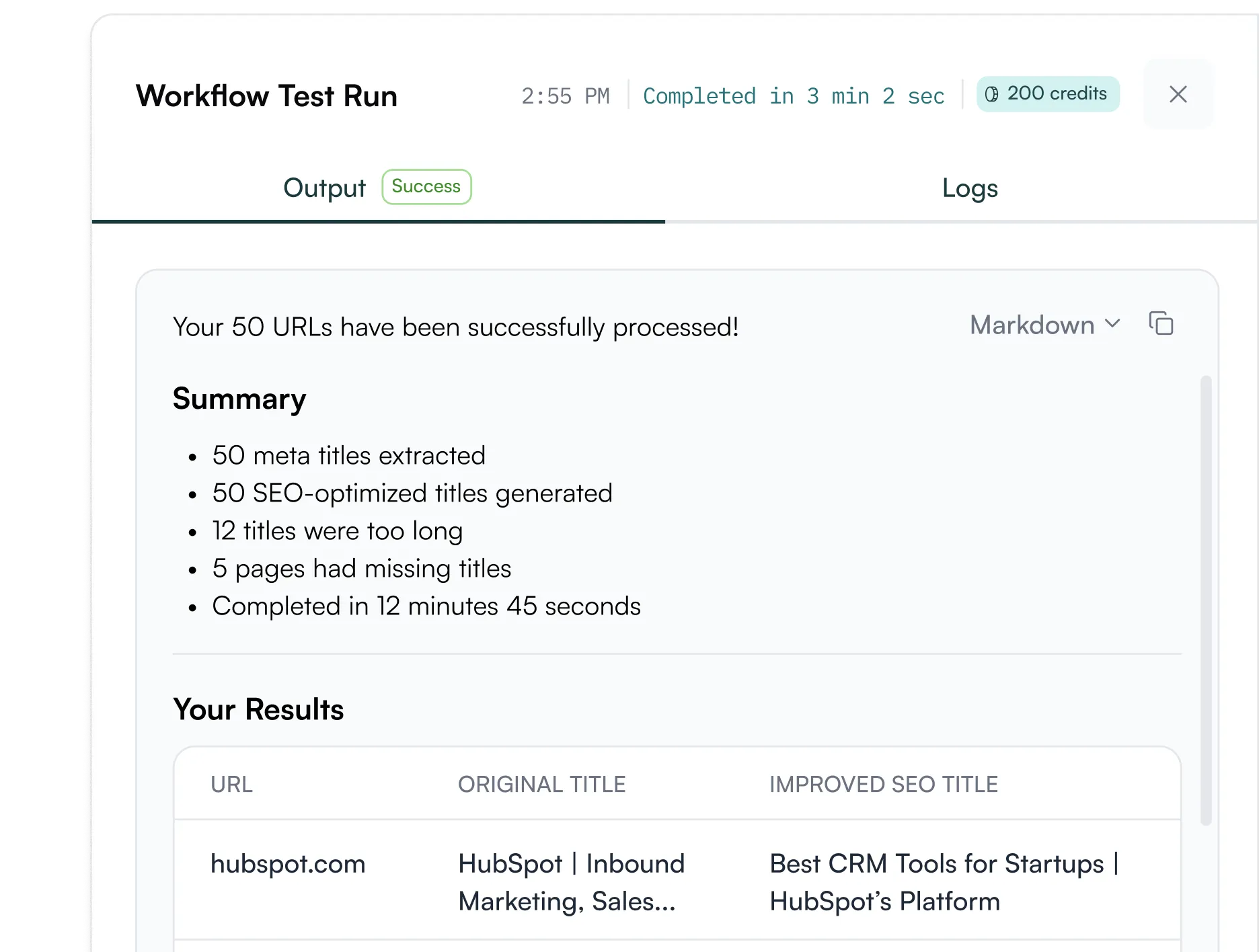Screen dimensions: 1259x952
Task: Select the Output tab
Action: 324,188
